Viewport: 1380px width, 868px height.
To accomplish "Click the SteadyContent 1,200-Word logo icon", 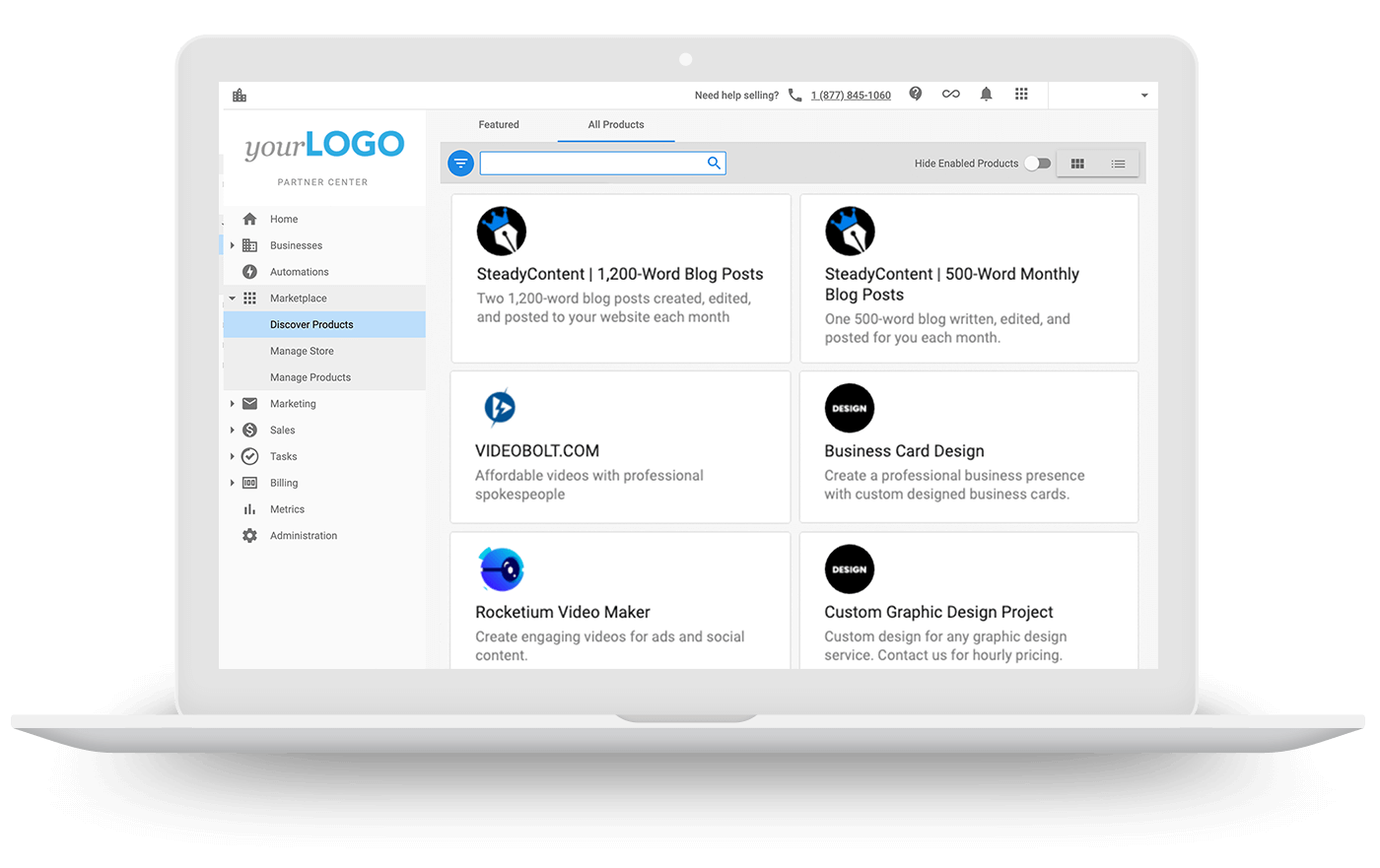I will (502, 232).
